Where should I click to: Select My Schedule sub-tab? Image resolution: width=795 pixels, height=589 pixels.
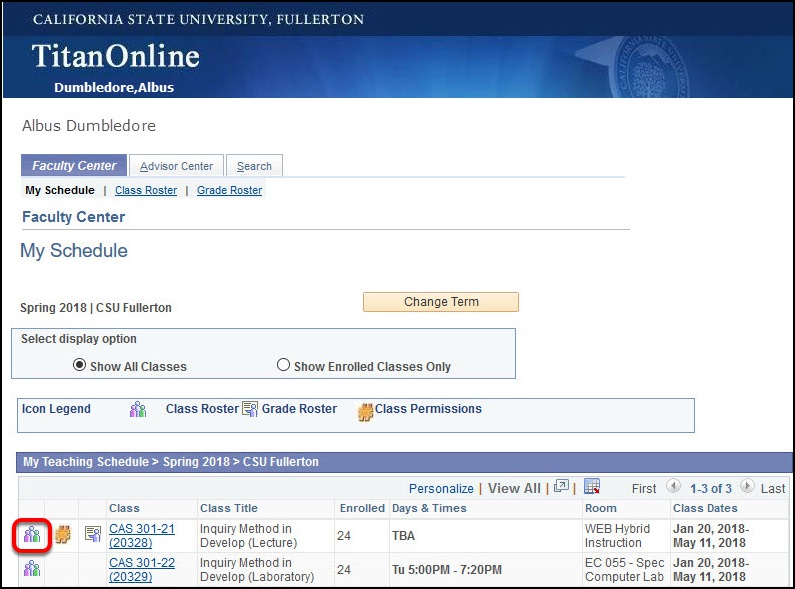[x=60, y=190]
